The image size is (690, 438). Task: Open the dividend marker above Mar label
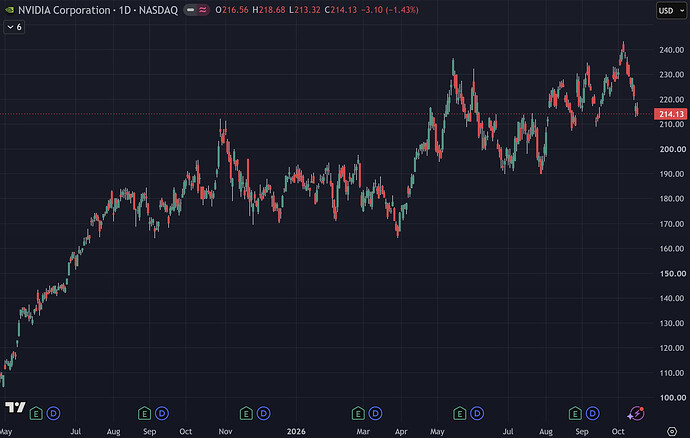(375, 413)
